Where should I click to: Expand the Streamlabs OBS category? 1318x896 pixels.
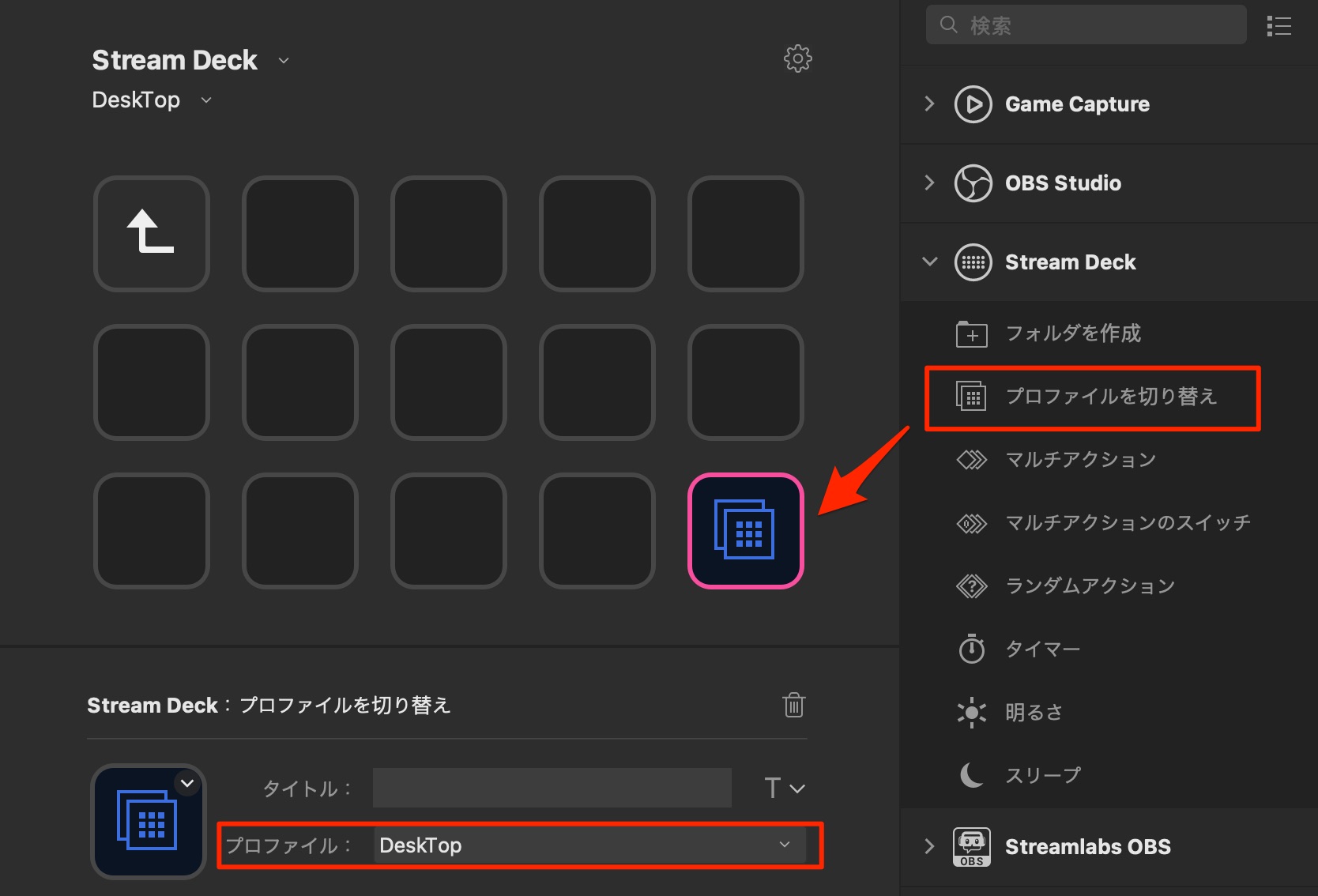coord(929,847)
